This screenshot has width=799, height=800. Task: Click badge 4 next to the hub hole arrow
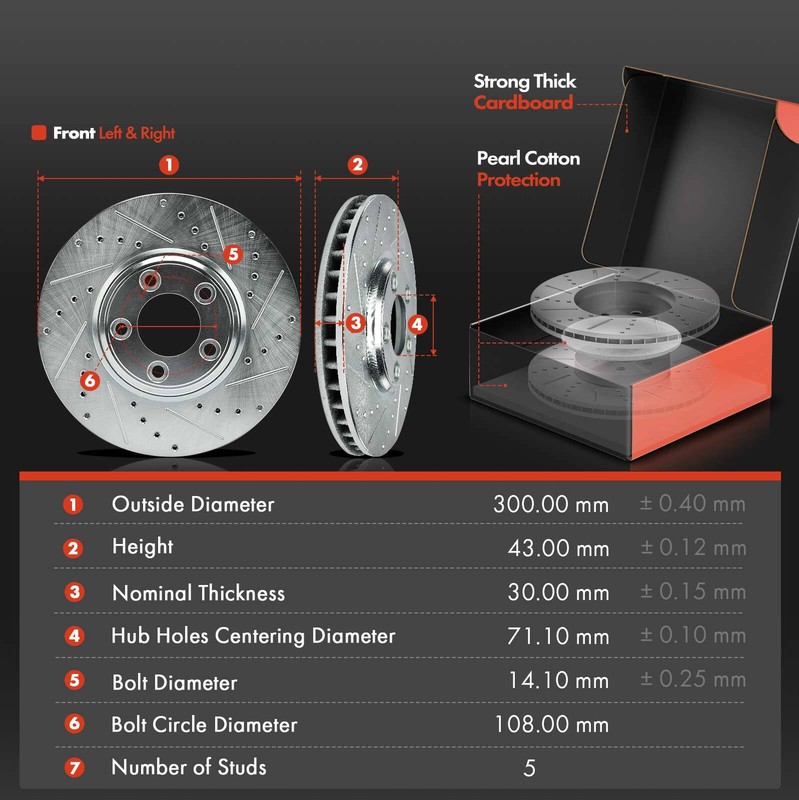(x=417, y=324)
